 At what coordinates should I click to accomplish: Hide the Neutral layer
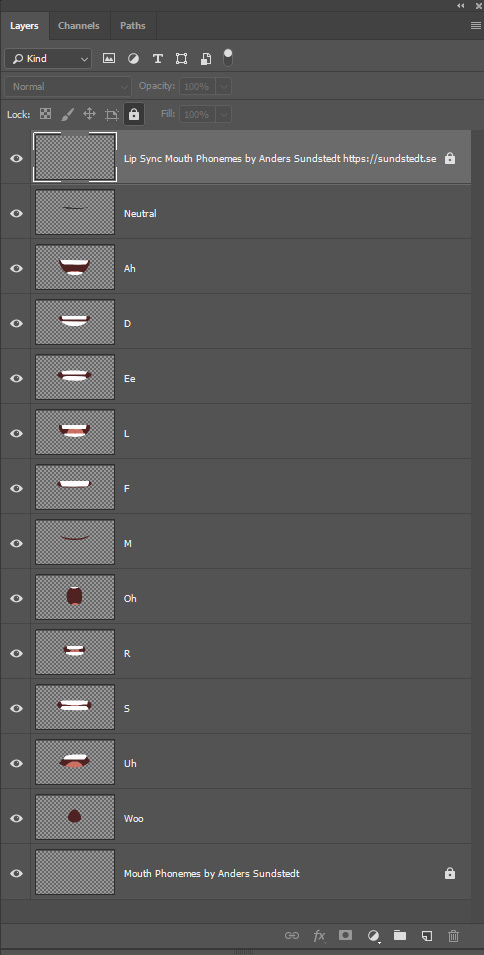coord(16,213)
